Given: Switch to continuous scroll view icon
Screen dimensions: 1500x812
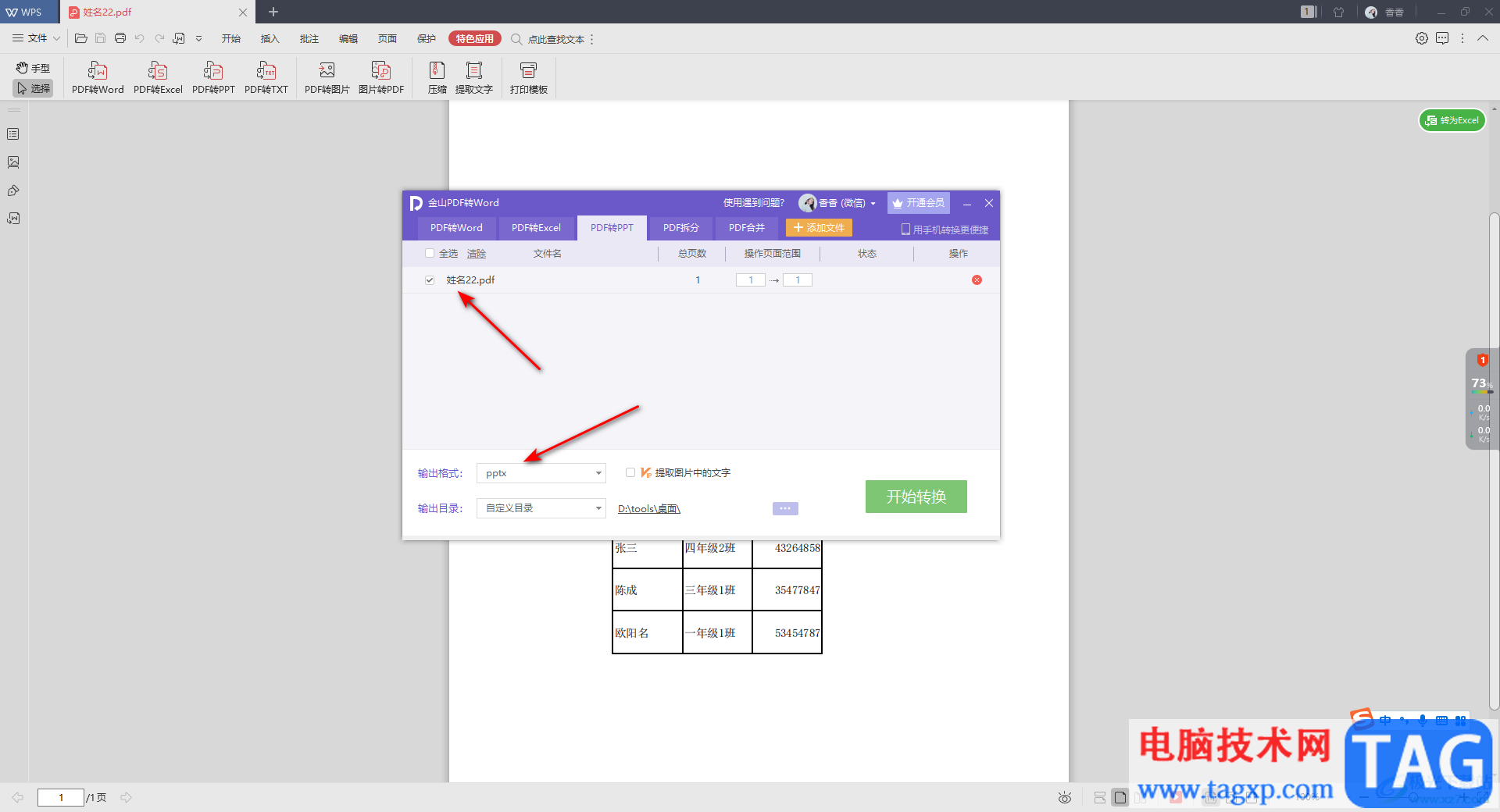Looking at the screenshot, I should tap(1100, 797).
